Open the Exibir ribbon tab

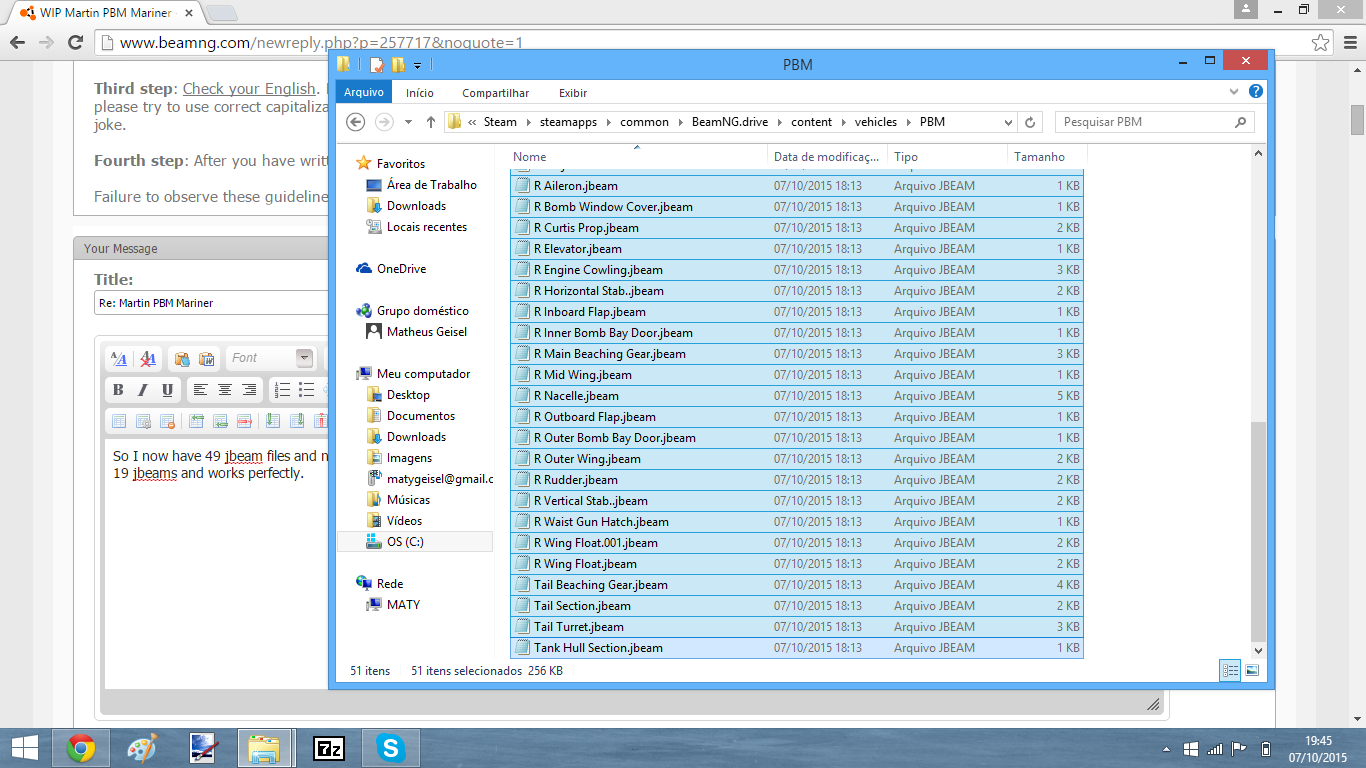click(573, 93)
